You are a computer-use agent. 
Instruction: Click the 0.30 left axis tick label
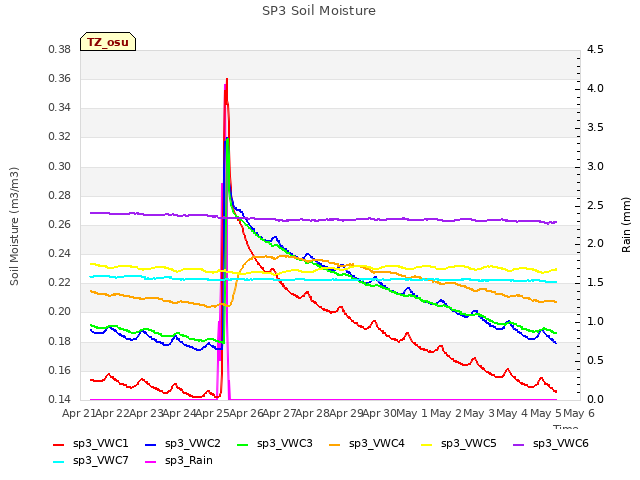tap(60, 167)
